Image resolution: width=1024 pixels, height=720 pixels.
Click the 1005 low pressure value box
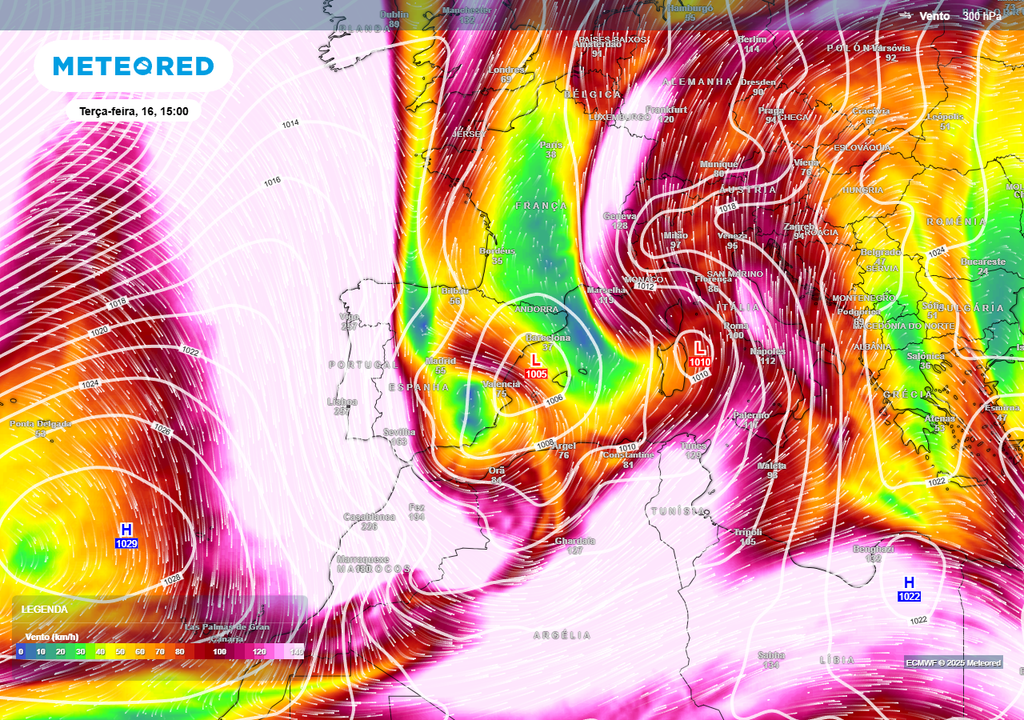point(536,374)
